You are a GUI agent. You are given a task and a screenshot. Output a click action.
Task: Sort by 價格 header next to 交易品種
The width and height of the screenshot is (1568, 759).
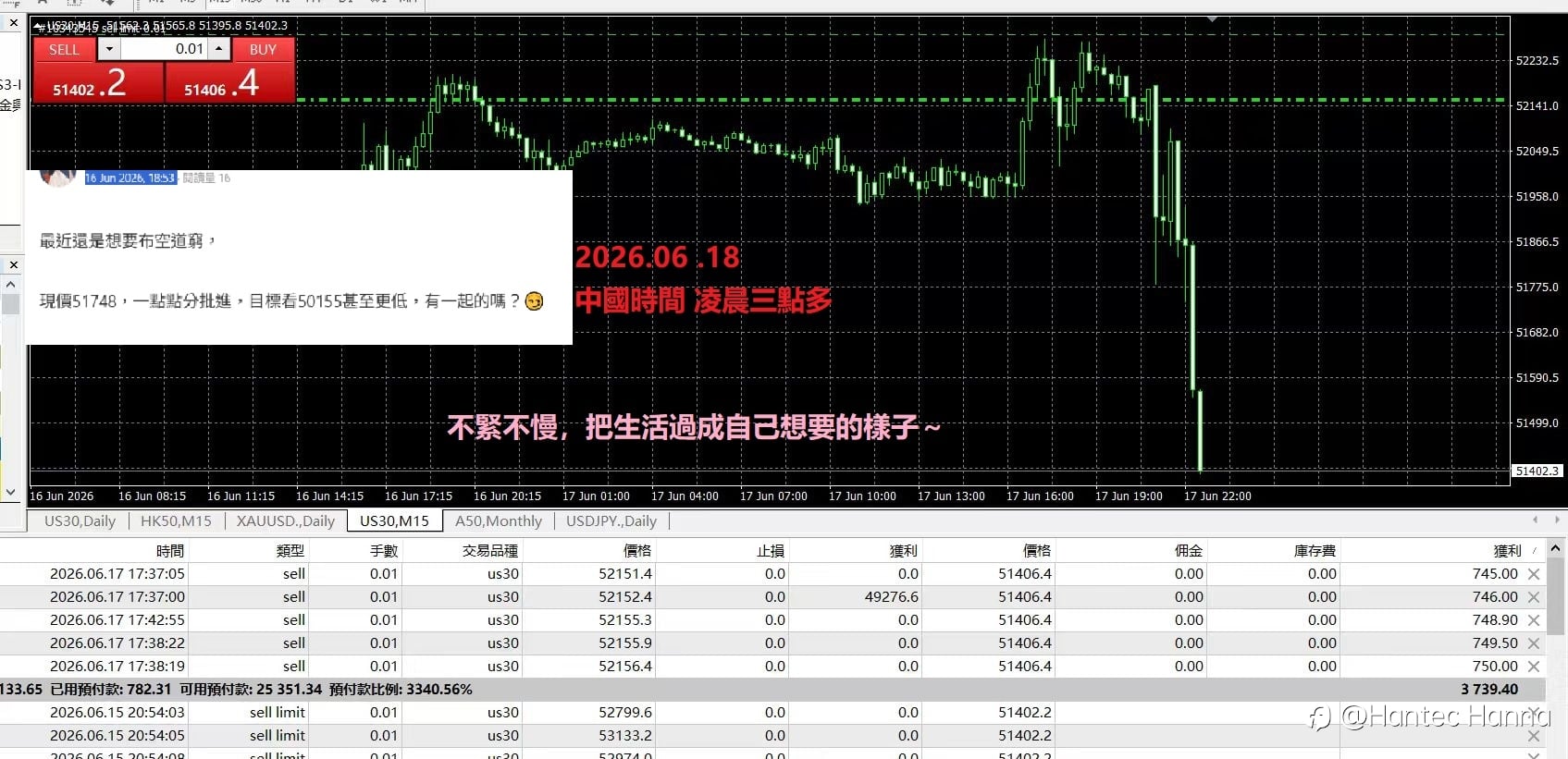click(x=637, y=551)
